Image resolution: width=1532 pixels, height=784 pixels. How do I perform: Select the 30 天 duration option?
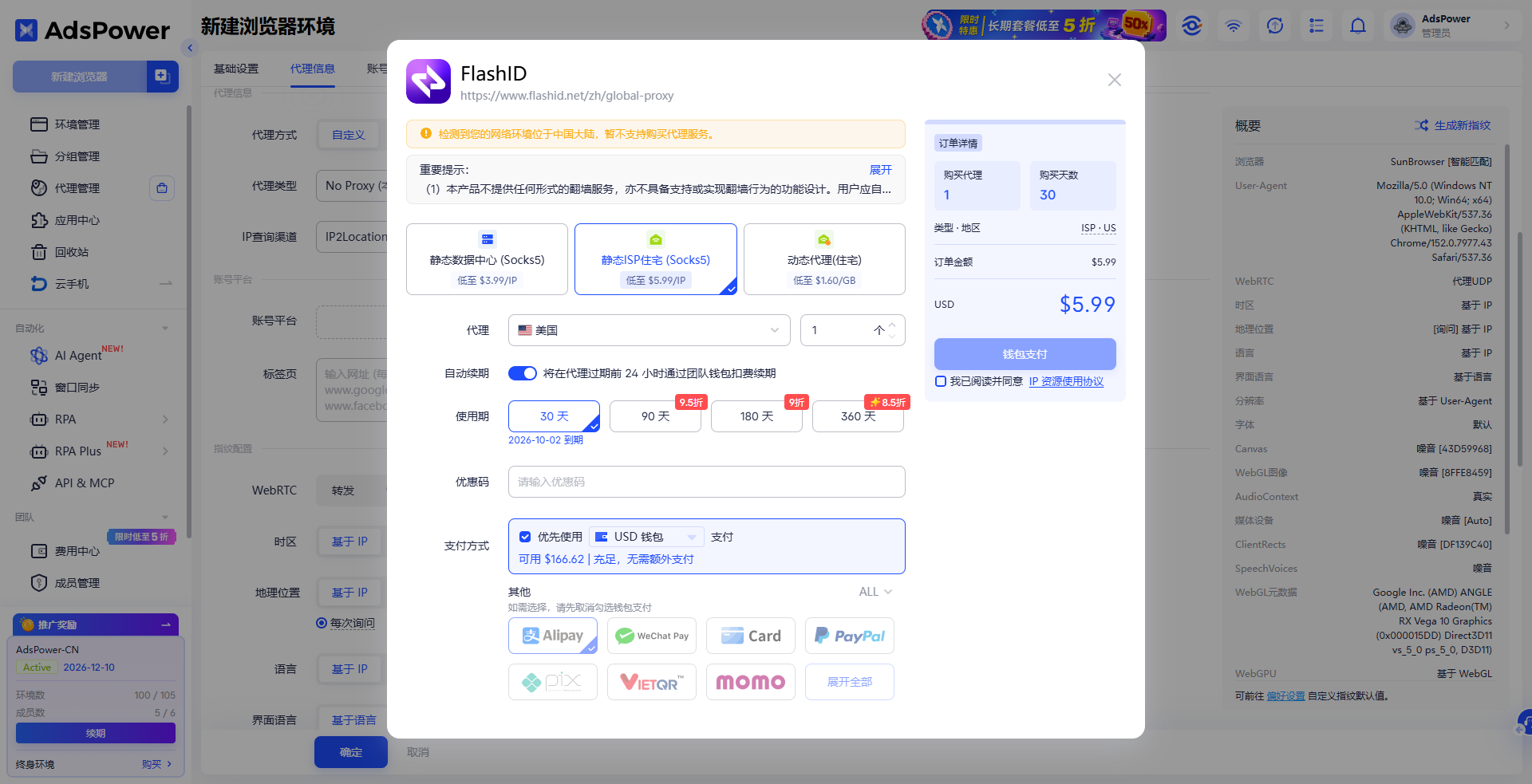[x=554, y=416]
